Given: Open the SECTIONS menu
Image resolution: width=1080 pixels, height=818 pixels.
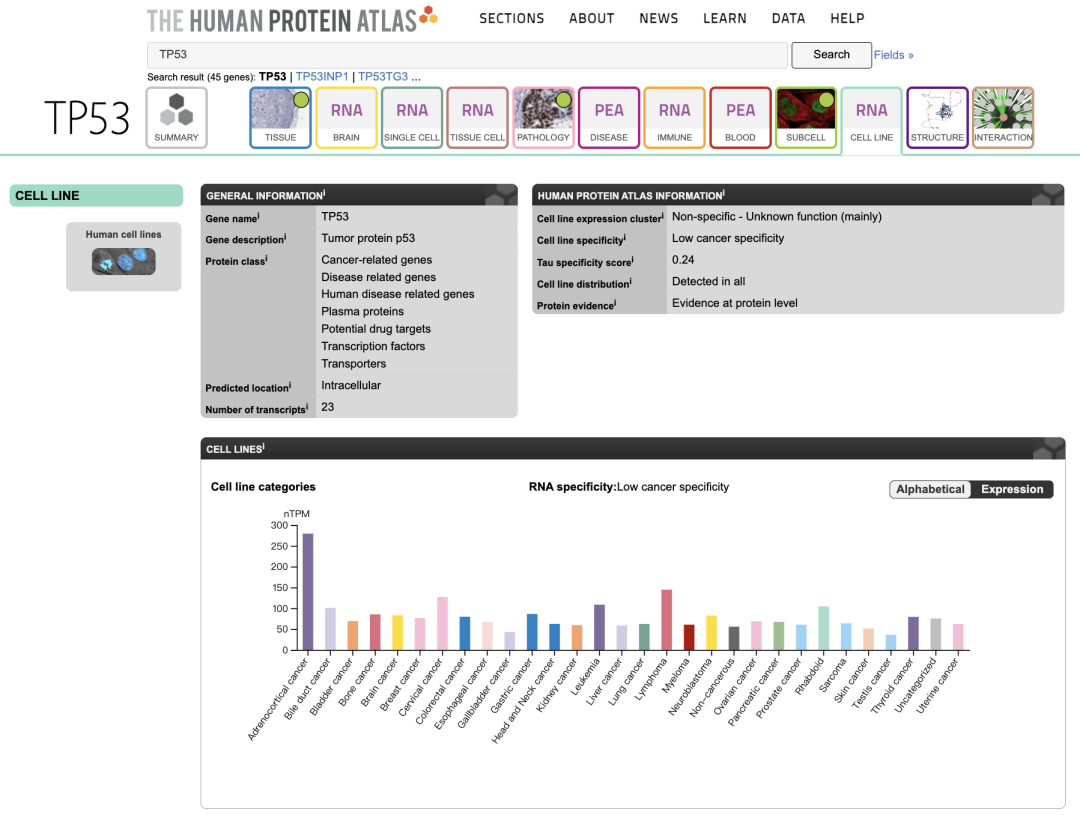Looking at the screenshot, I should click(512, 19).
